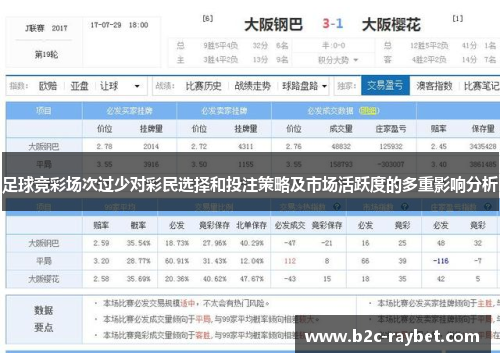Select the 2.58 odds for 大阪樱花
The width and height of the screenshot is (500, 362).
click(x=101, y=279)
